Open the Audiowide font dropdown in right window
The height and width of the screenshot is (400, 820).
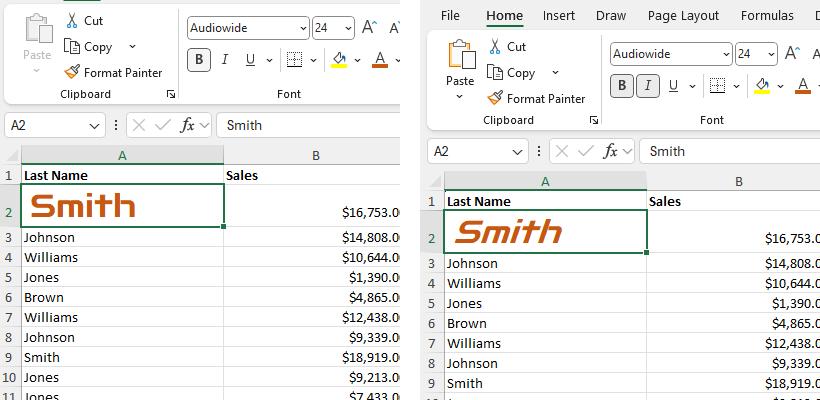(x=725, y=54)
